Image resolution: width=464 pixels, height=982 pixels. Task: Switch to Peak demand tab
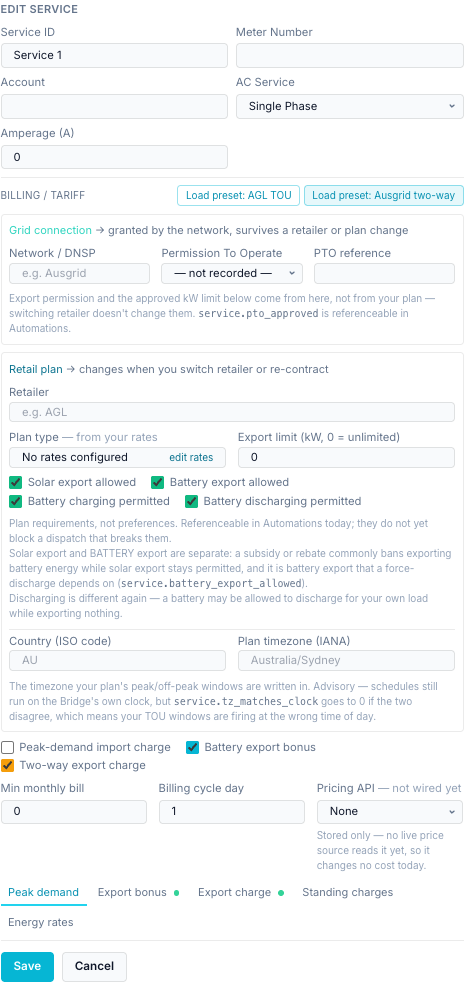point(43,892)
